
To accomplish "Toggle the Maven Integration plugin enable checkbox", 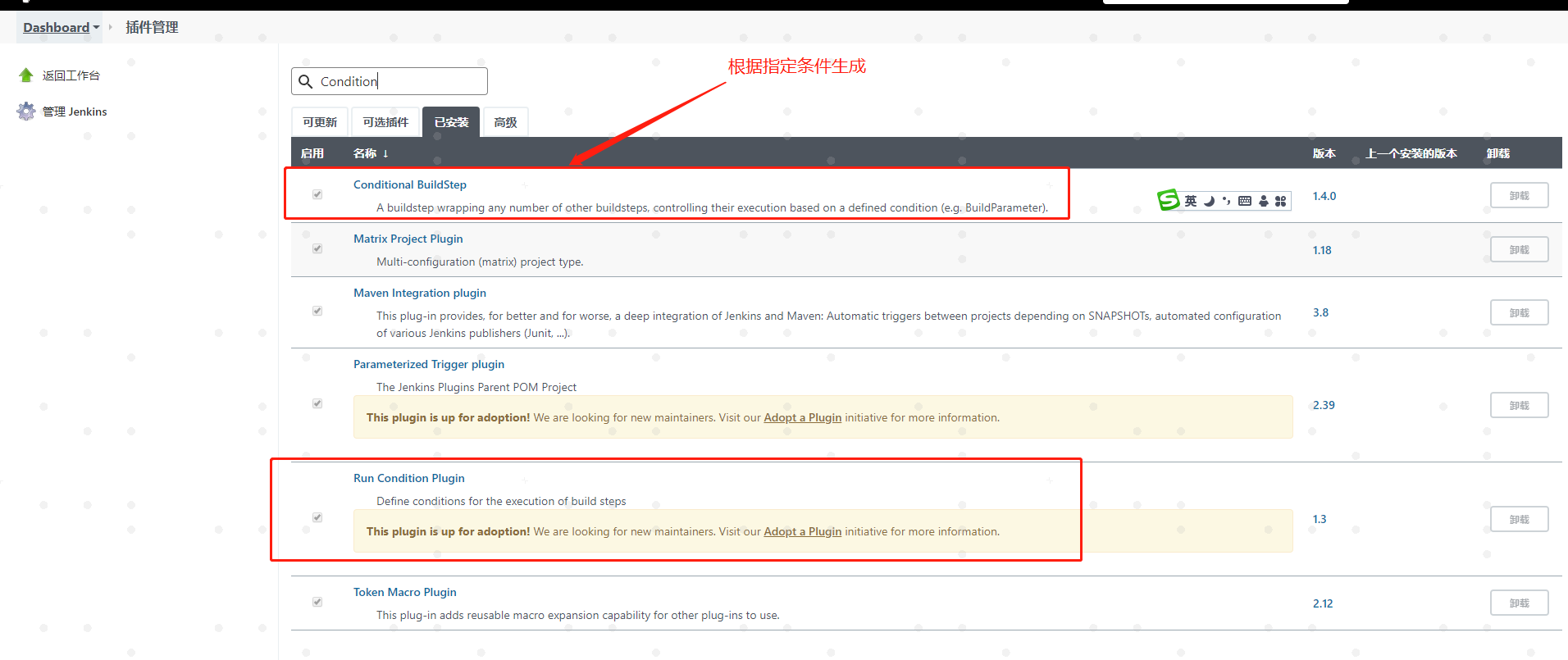I will pos(317,311).
